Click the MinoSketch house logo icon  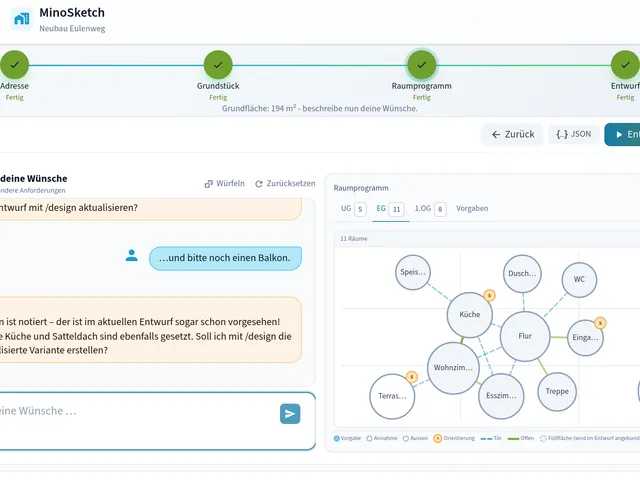coord(22,19)
